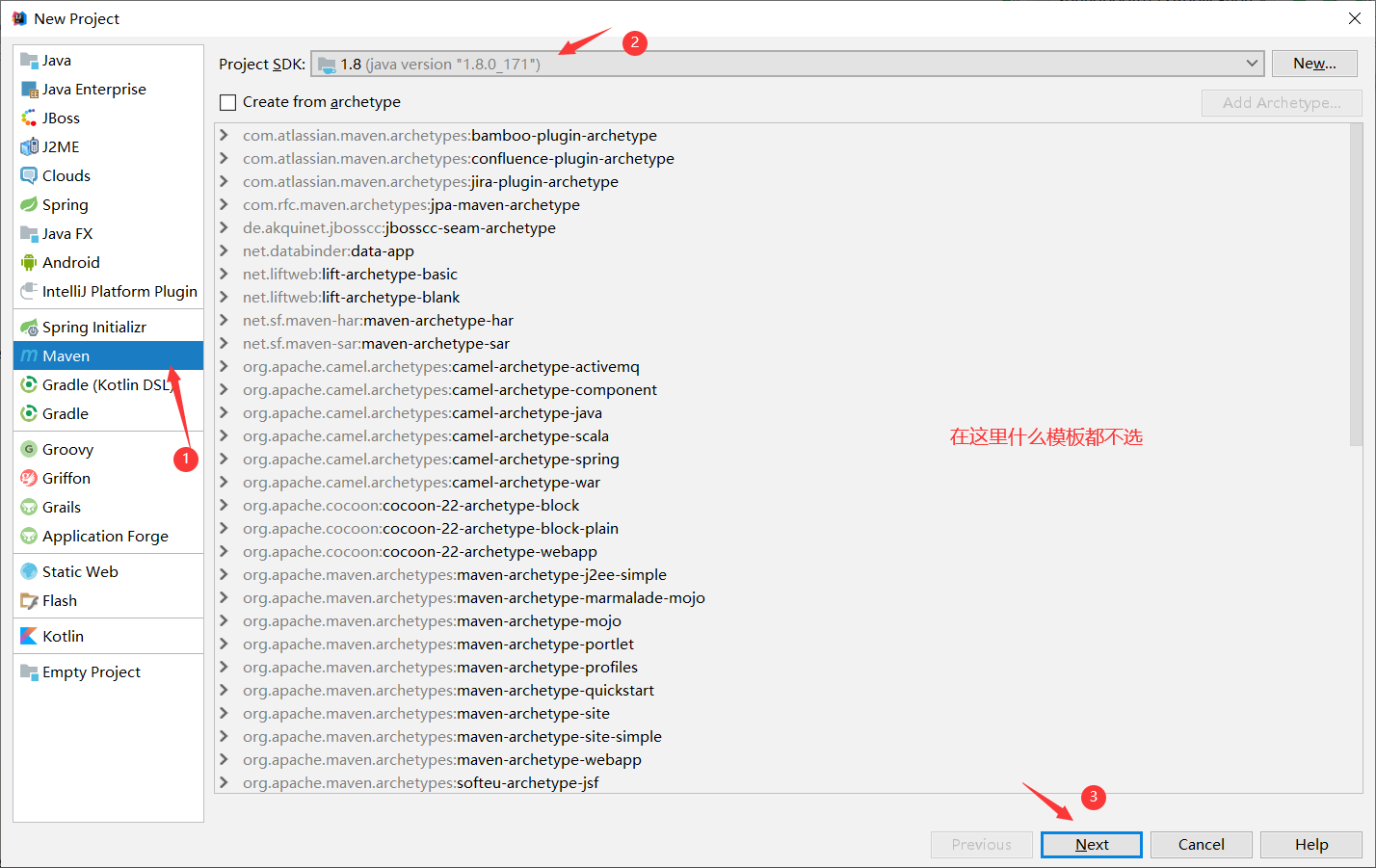The height and width of the screenshot is (868, 1376).
Task: Click the Previous button
Action: click(982, 845)
